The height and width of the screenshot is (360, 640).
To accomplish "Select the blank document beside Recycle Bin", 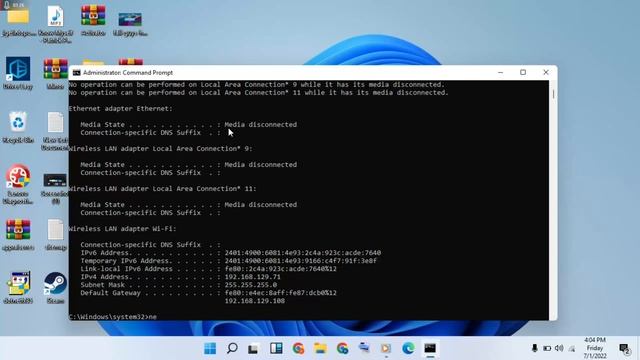I will tap(56, 131).
